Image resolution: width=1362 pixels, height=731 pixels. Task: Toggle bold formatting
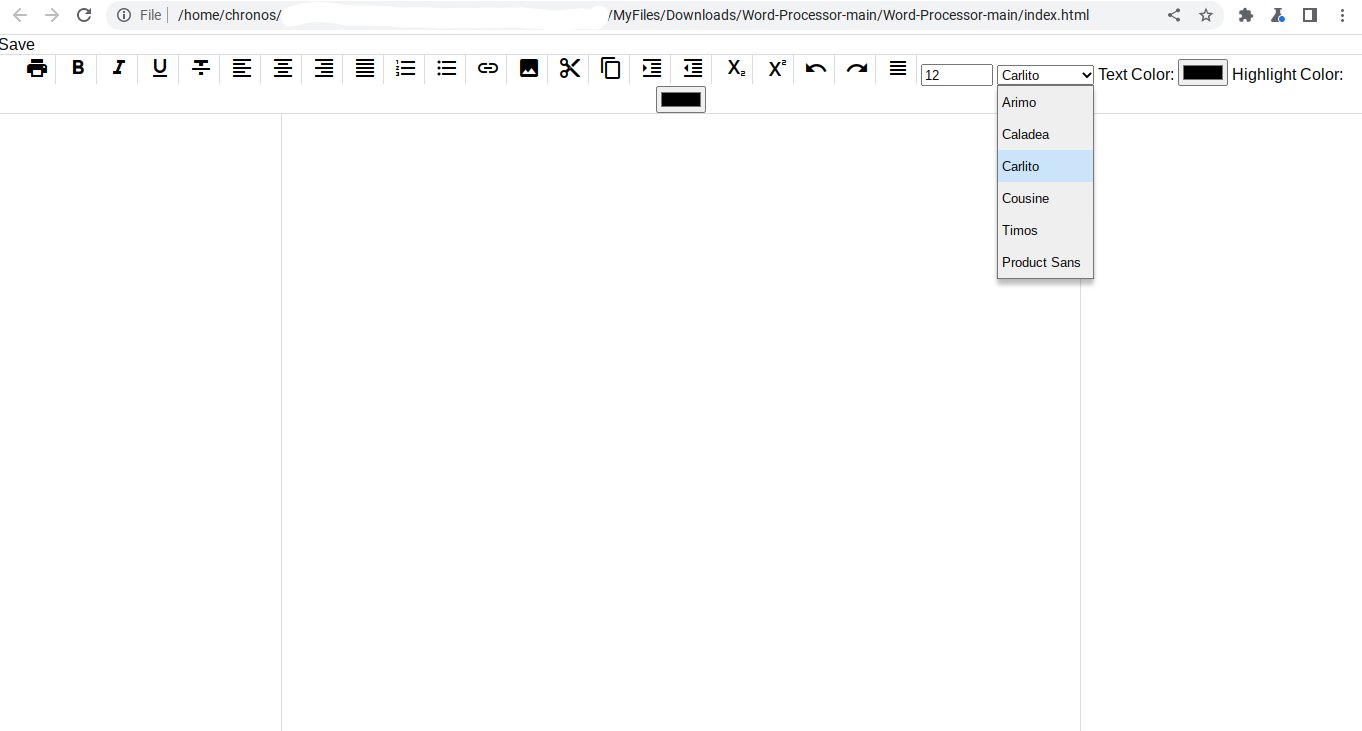pyautogui.click(x=78, y=68)
